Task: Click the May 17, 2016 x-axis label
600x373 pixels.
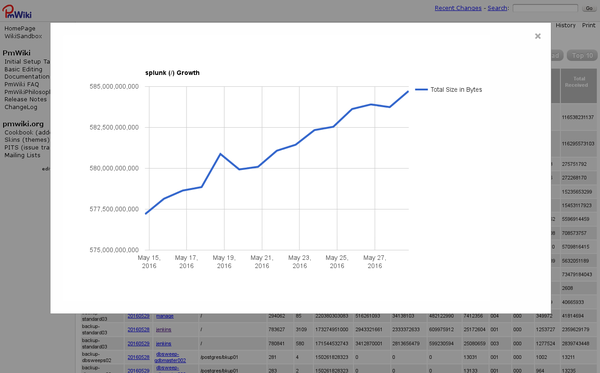Action: pyautogui.click(x=186, y=262)
